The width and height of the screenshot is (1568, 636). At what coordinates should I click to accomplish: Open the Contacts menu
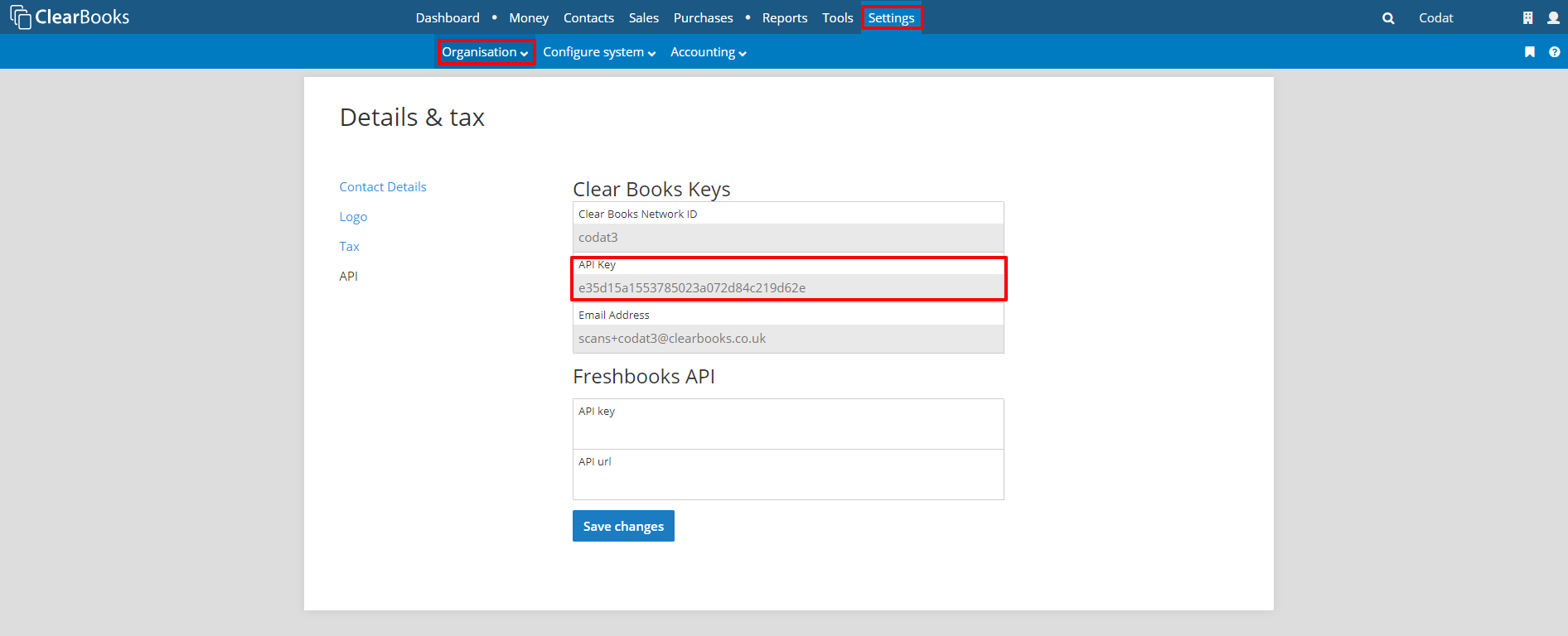click(588, 17)
